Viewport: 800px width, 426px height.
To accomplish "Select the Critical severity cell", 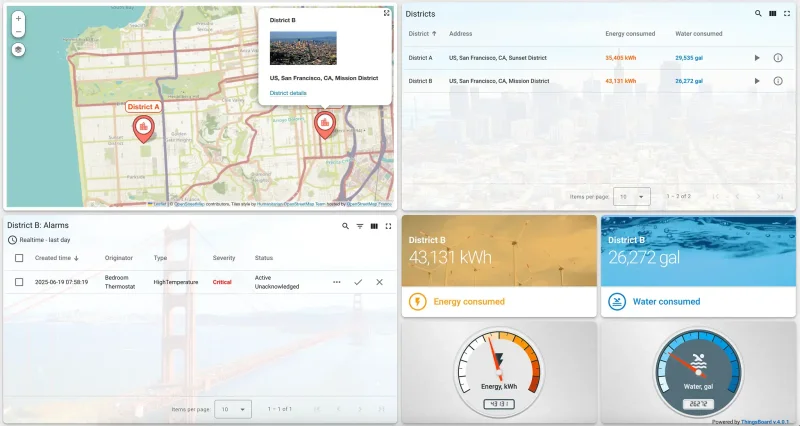I will click(222, 282).
